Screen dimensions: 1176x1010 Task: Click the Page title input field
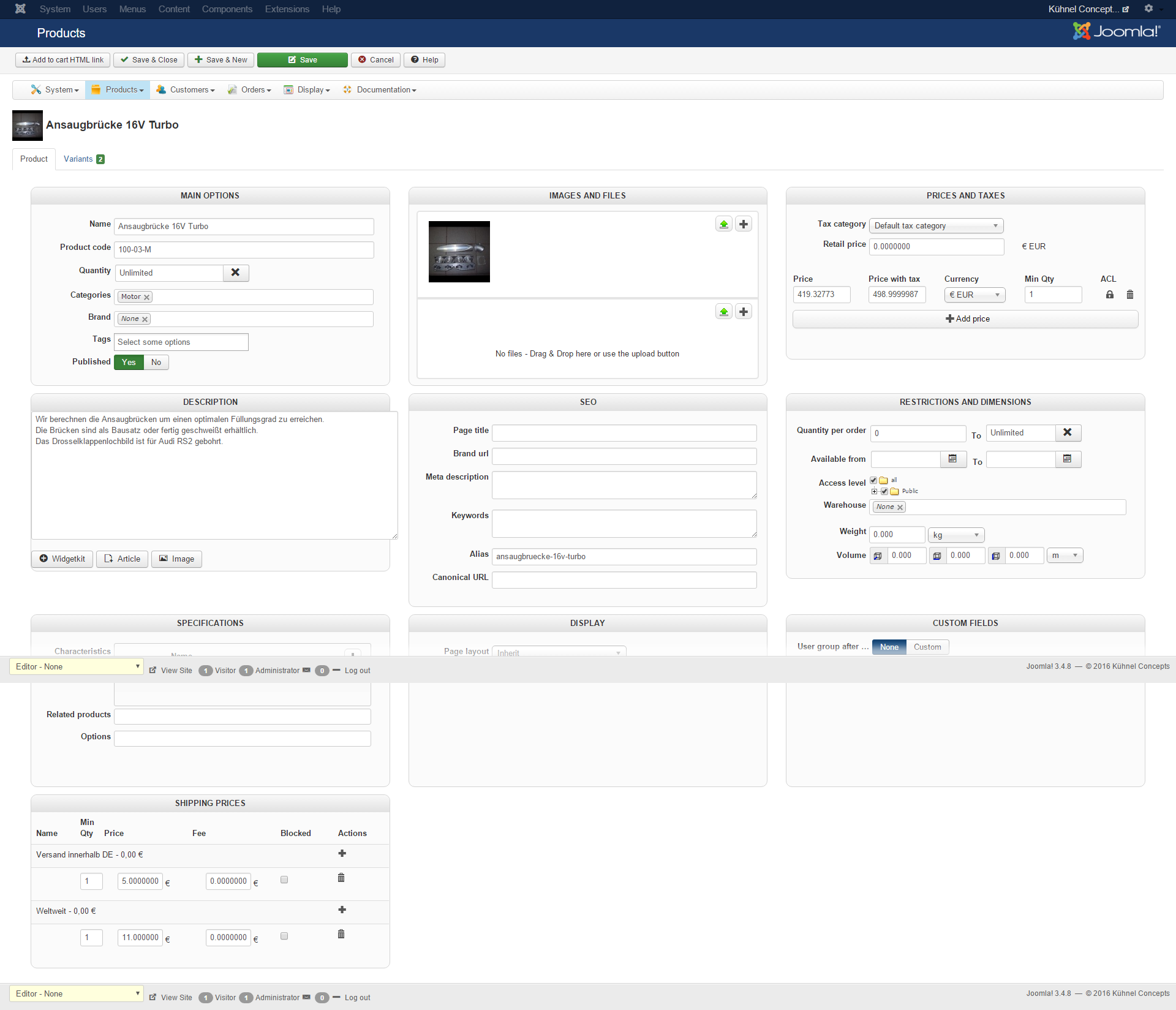[624, 433]
